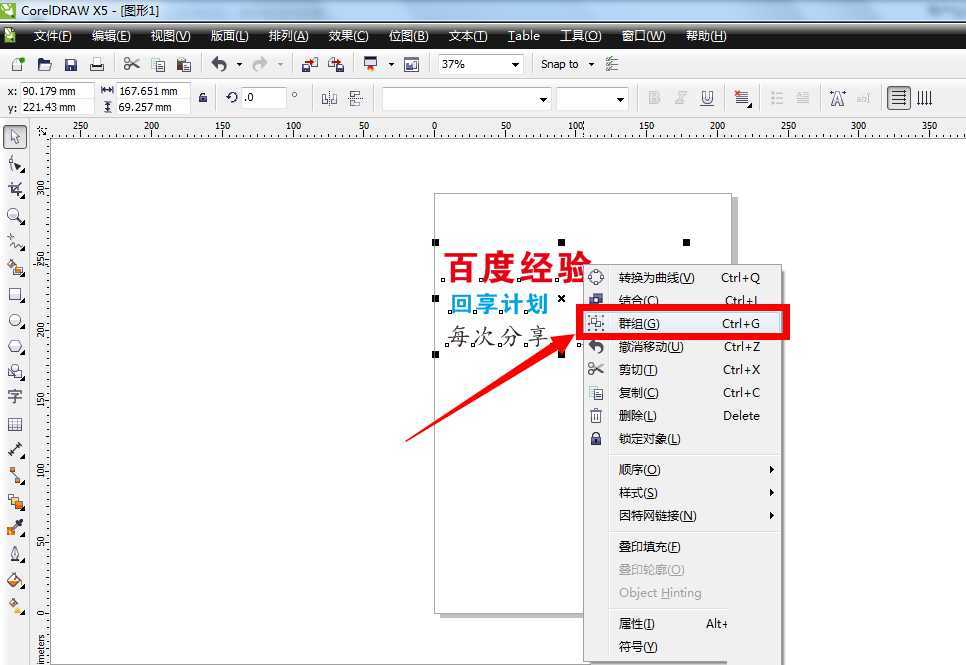Image resolution: width=966 pixels, height=665 pixels.
Task: Open the zoom level dropdown showing 37%
Action: [515, 63]
